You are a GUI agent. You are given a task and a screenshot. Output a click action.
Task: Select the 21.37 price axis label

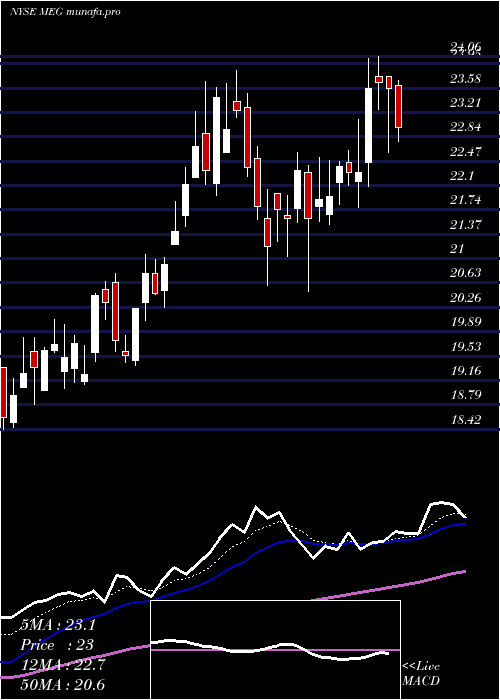point(465,225)
